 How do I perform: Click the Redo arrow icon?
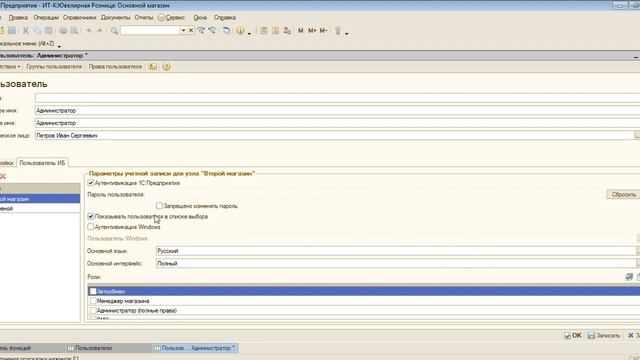(x=100, y=31)
